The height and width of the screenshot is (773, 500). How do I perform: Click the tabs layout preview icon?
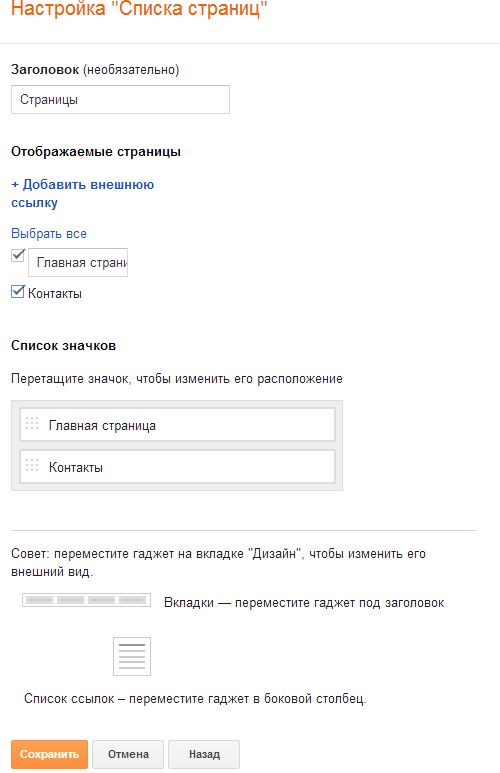click(x=86, y=600)
